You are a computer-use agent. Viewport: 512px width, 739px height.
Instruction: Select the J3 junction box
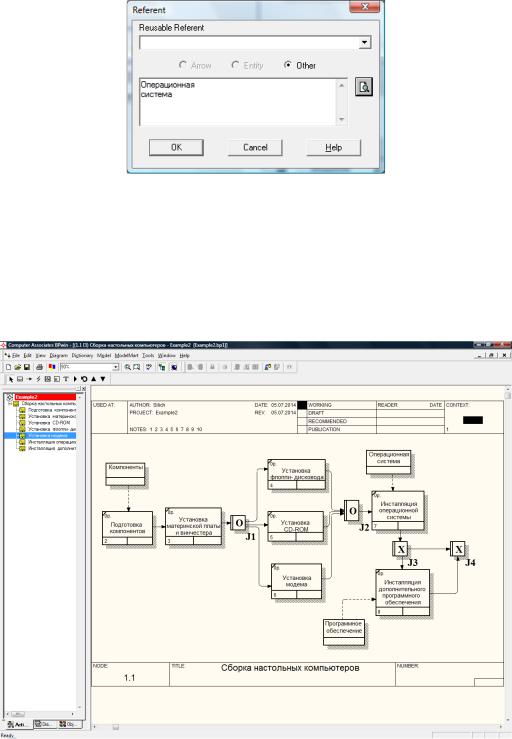(400, 549)
